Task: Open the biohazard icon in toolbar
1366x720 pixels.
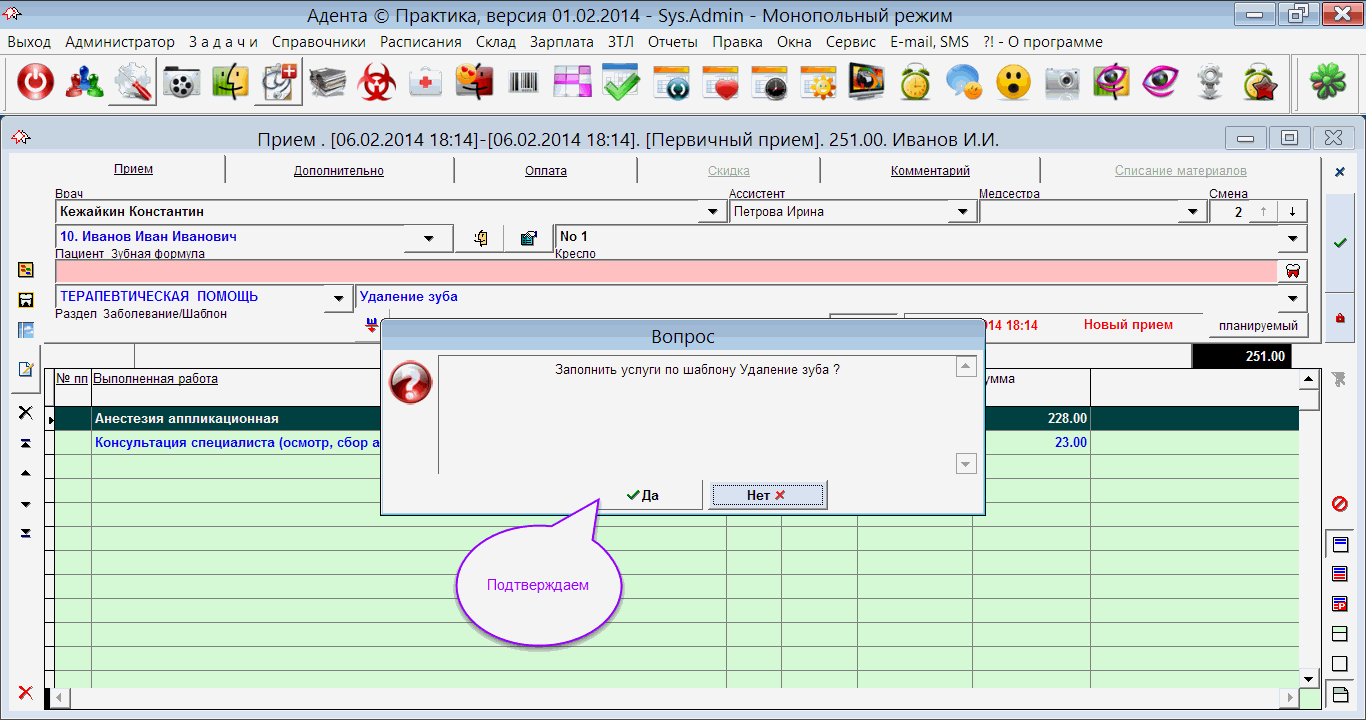Action: point(377,83)
